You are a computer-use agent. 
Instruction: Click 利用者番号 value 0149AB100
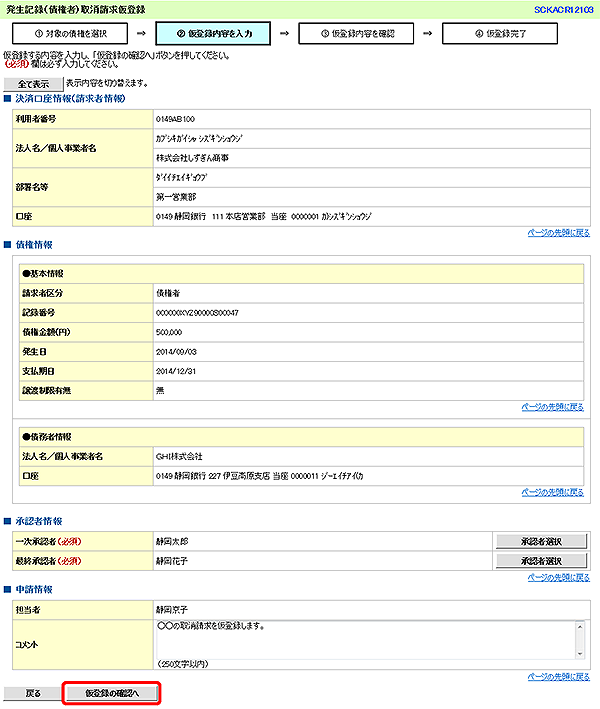point(175,119)
